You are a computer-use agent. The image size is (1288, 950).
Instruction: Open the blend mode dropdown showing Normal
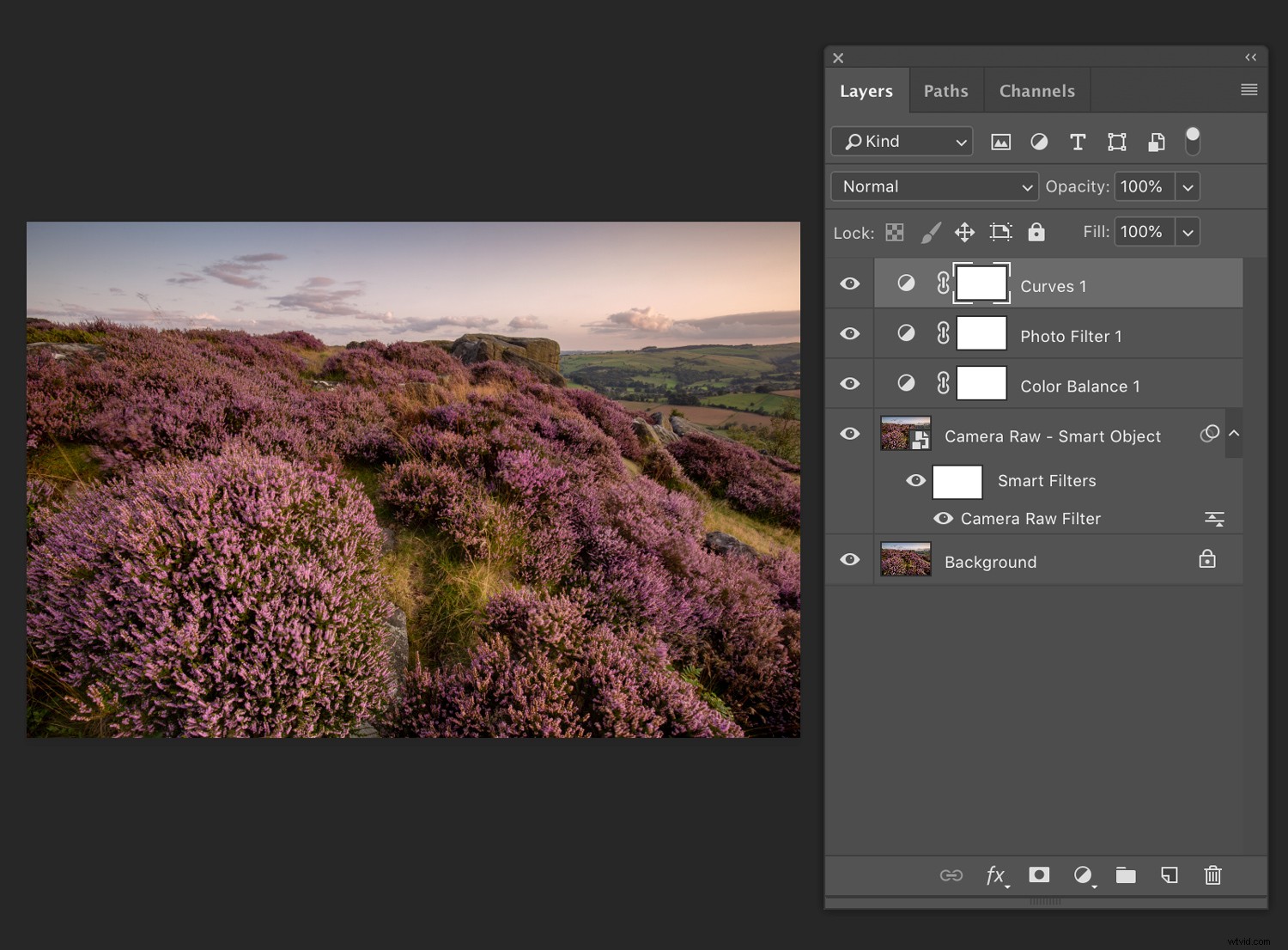coord(933,186)
